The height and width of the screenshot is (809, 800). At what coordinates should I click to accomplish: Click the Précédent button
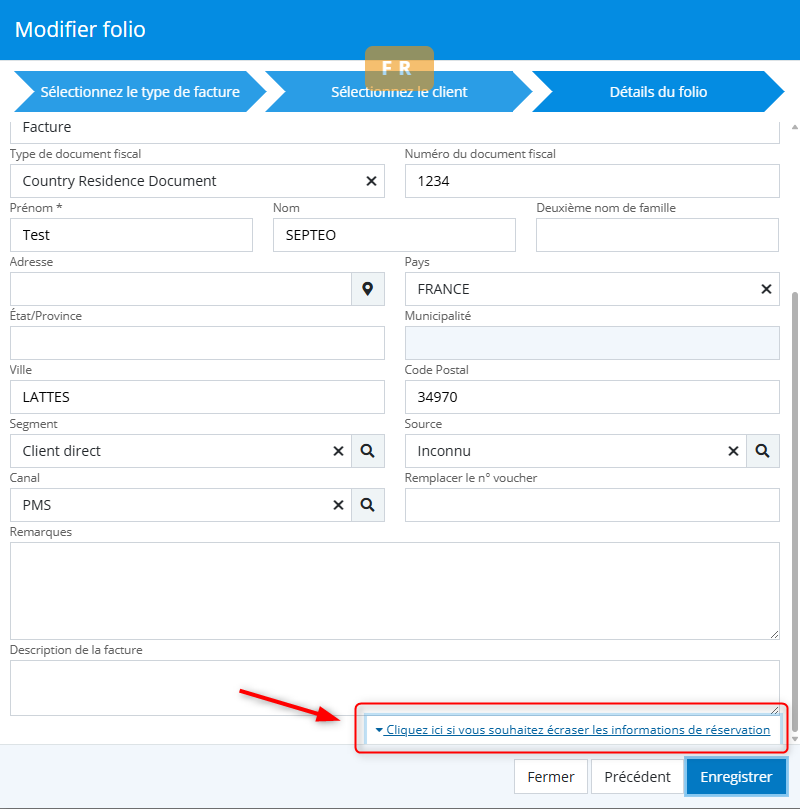[635, 777]
